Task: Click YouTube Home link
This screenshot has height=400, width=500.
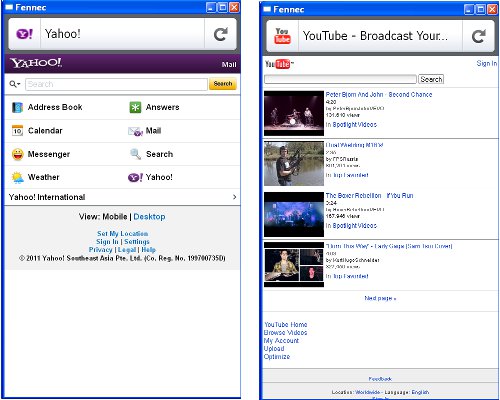Action: coord(286,324)
